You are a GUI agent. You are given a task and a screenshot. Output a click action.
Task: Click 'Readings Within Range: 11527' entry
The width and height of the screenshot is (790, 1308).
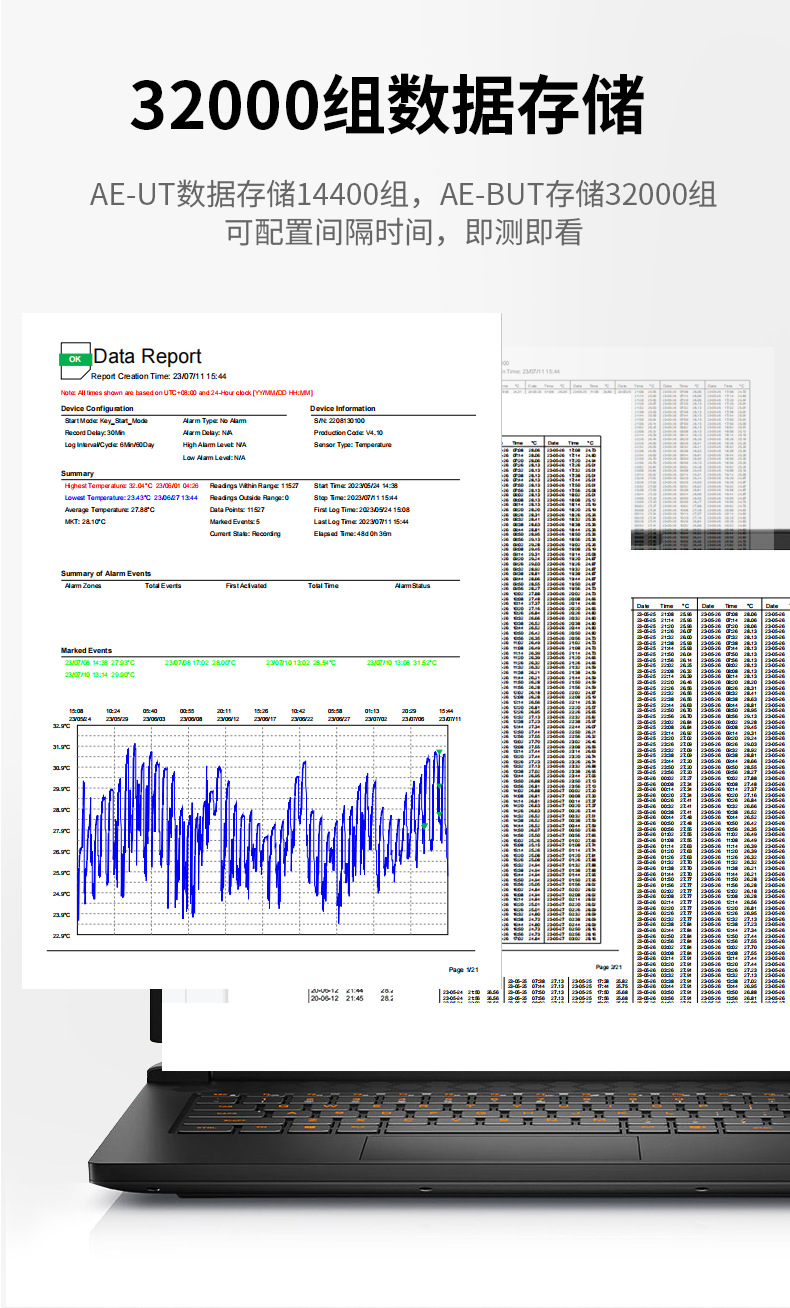click(x=254, y=485)
